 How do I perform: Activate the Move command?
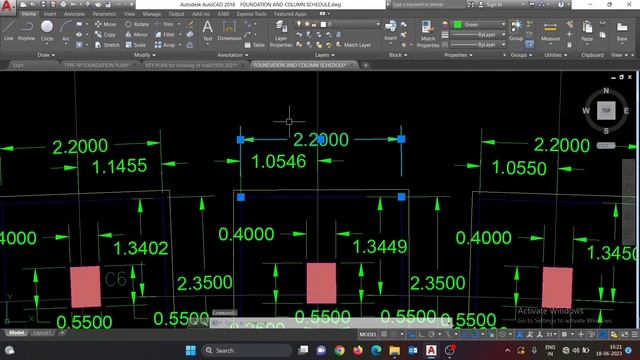106,24
